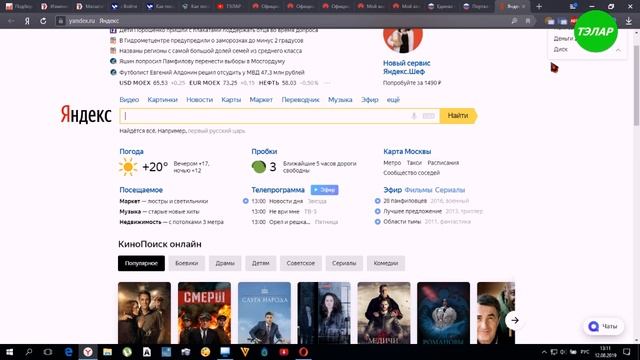Click the Yandex logo
The width and height of the screenshot is (640, 360).
[86, 115]
